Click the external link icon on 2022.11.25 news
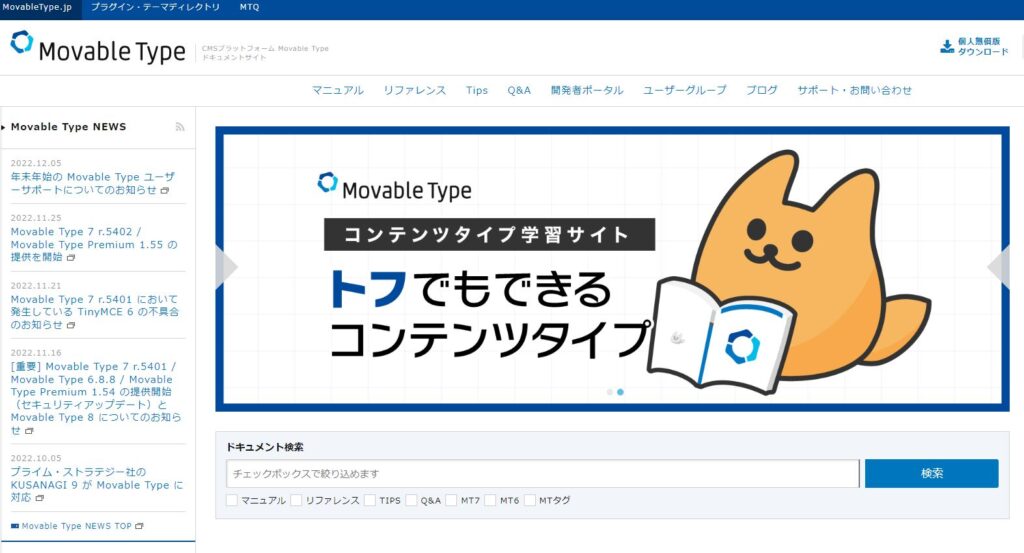Image resolution: width=1024 pixels, height=553 pixels. (71, 257)
